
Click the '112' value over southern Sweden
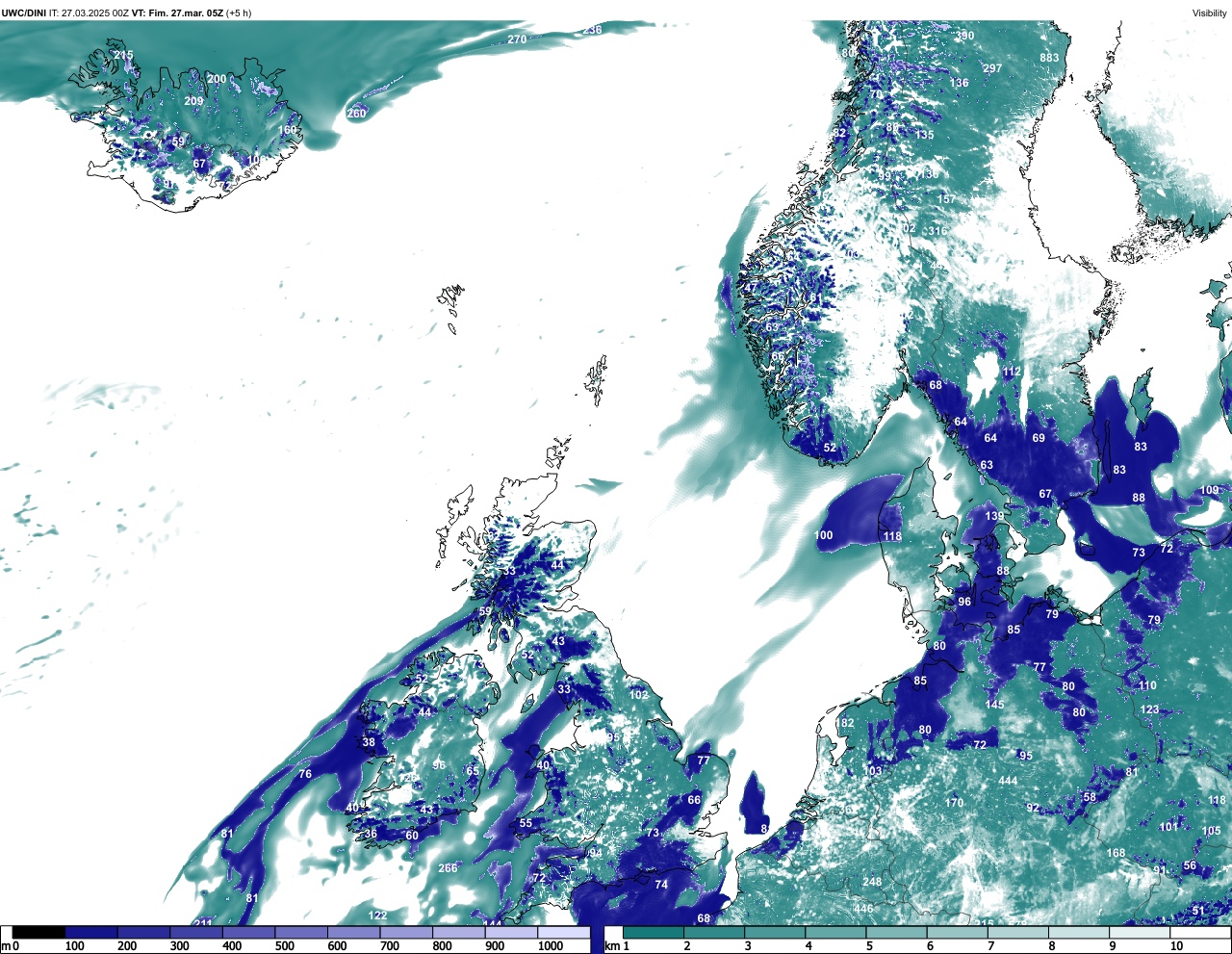point(1012,372)
